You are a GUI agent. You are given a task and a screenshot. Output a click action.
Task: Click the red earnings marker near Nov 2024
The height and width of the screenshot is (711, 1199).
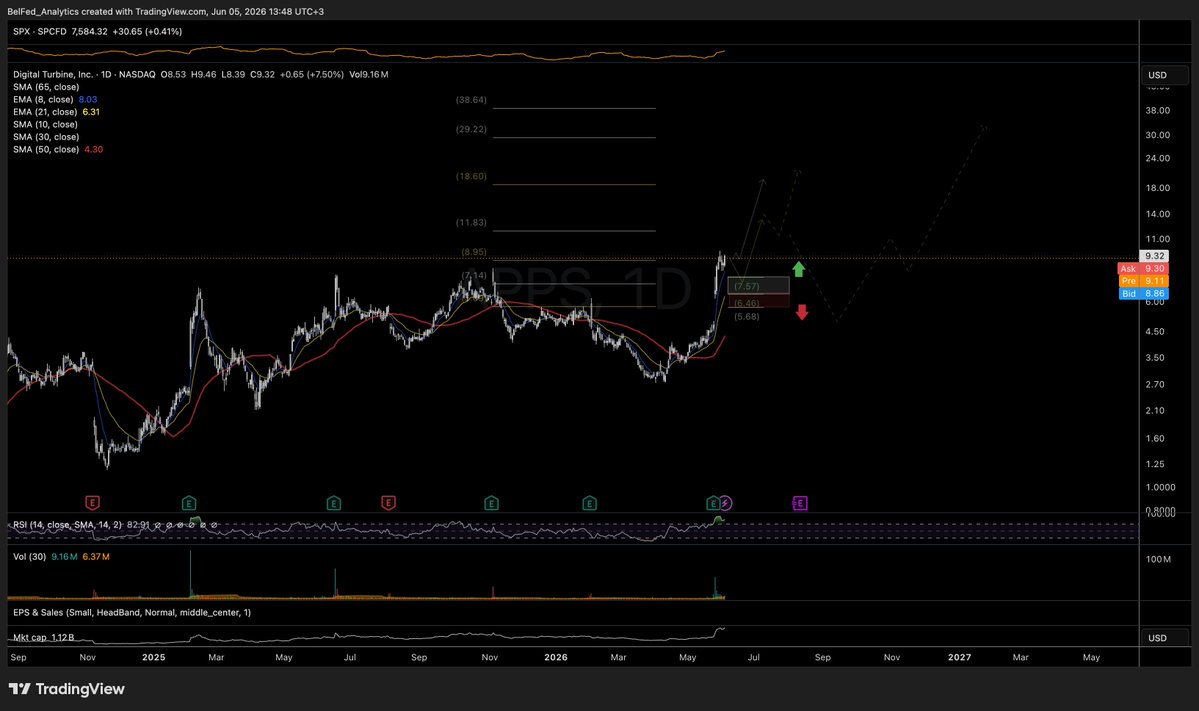tap(93, 503)
